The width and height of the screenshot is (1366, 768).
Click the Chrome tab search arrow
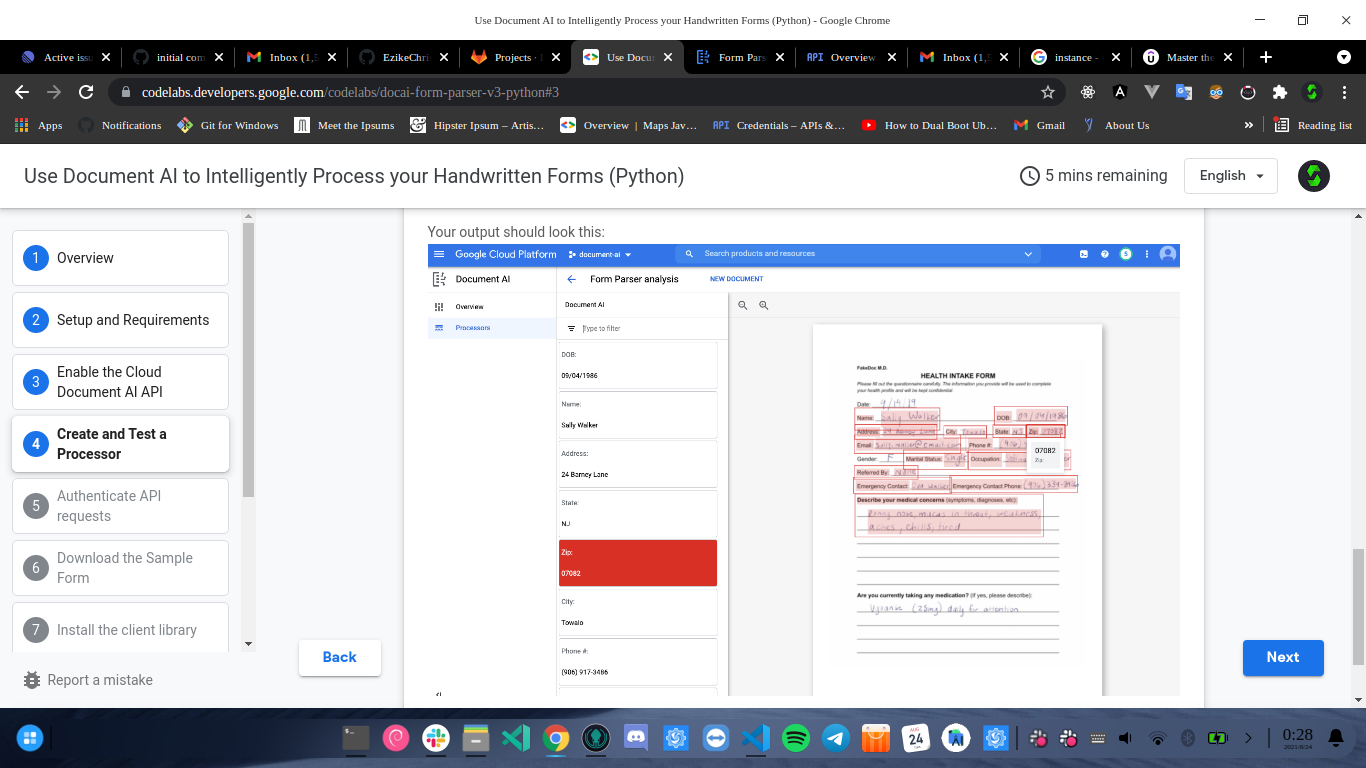click(x=1344, y=57)
